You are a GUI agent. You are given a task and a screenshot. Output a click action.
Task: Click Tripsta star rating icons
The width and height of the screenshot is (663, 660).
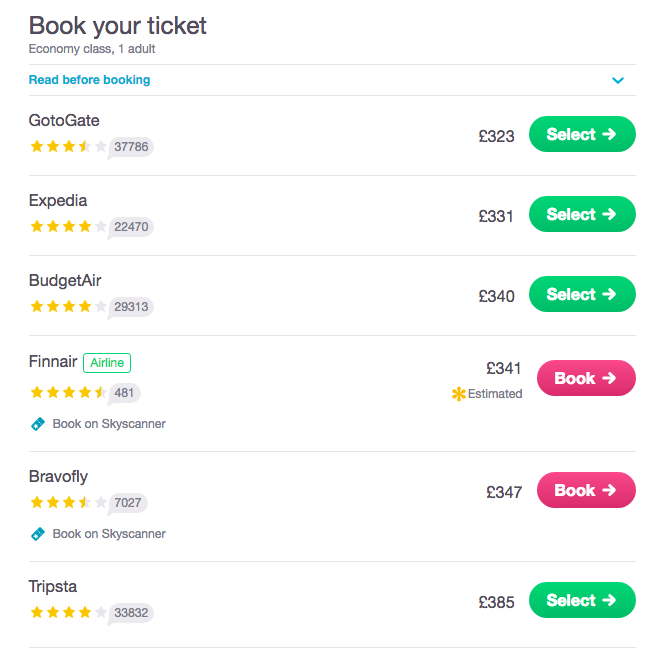pyautogui.click(x=68, y=612)
